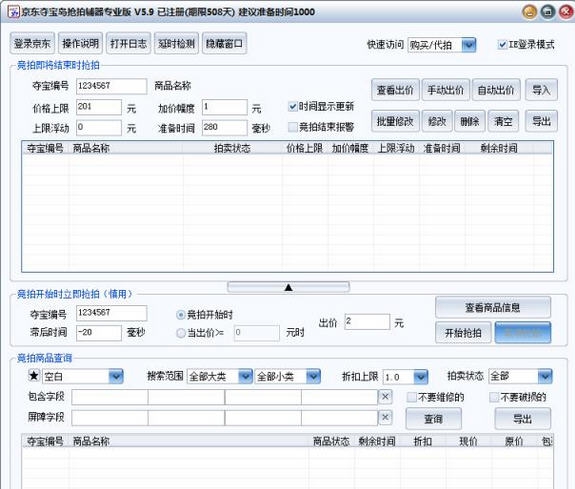This screenshot has height=489, width=575.
Task: Click the 加价幅度 input field
Action: tap(225, 107)
